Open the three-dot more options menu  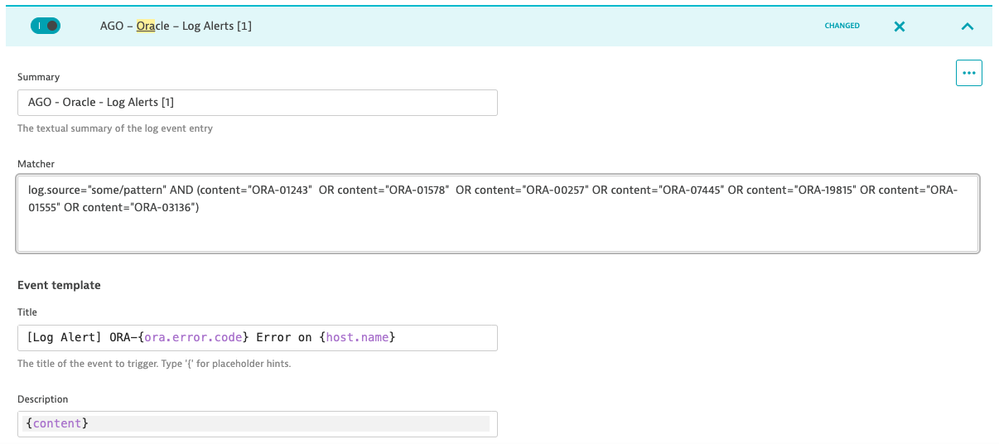968,73
